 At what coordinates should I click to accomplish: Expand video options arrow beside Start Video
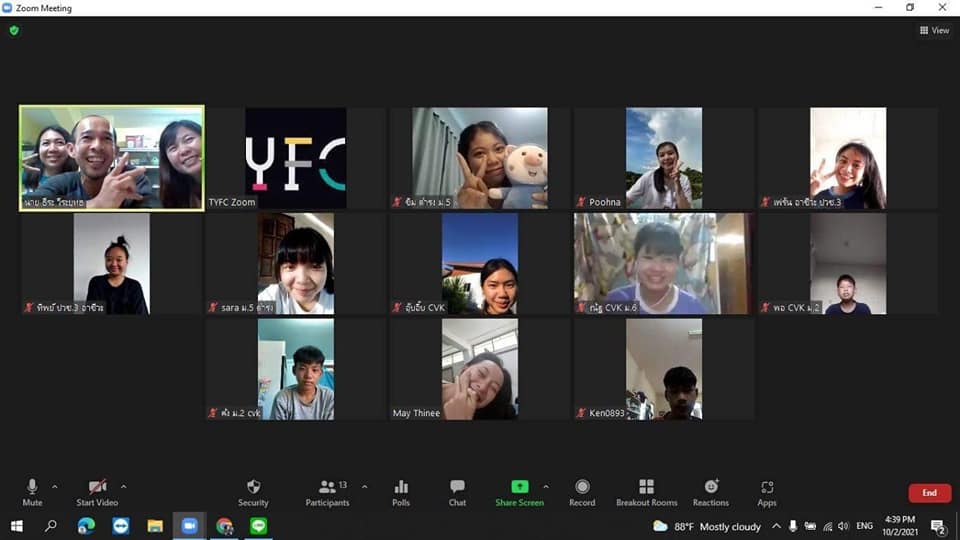pyautogui.click(x=123, y=487)
